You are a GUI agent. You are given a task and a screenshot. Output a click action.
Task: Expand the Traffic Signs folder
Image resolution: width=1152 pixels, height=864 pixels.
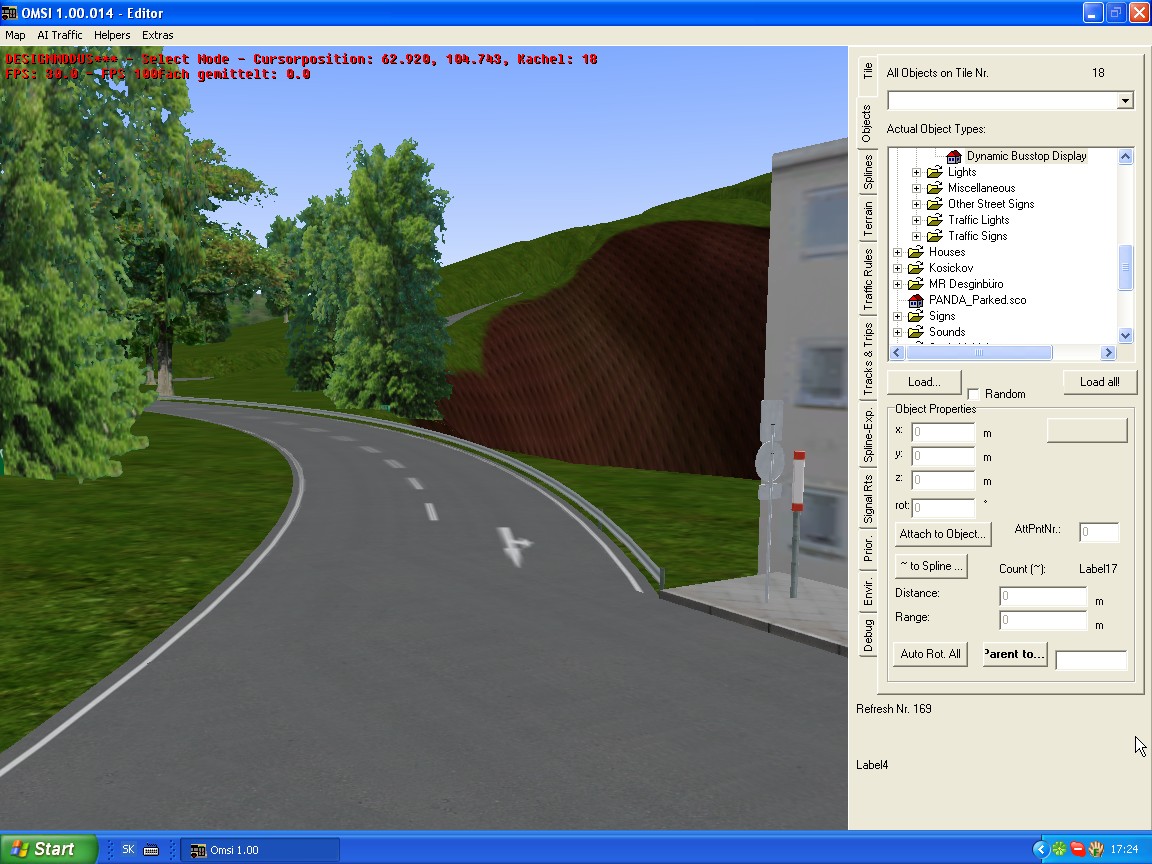click(916, 236)
